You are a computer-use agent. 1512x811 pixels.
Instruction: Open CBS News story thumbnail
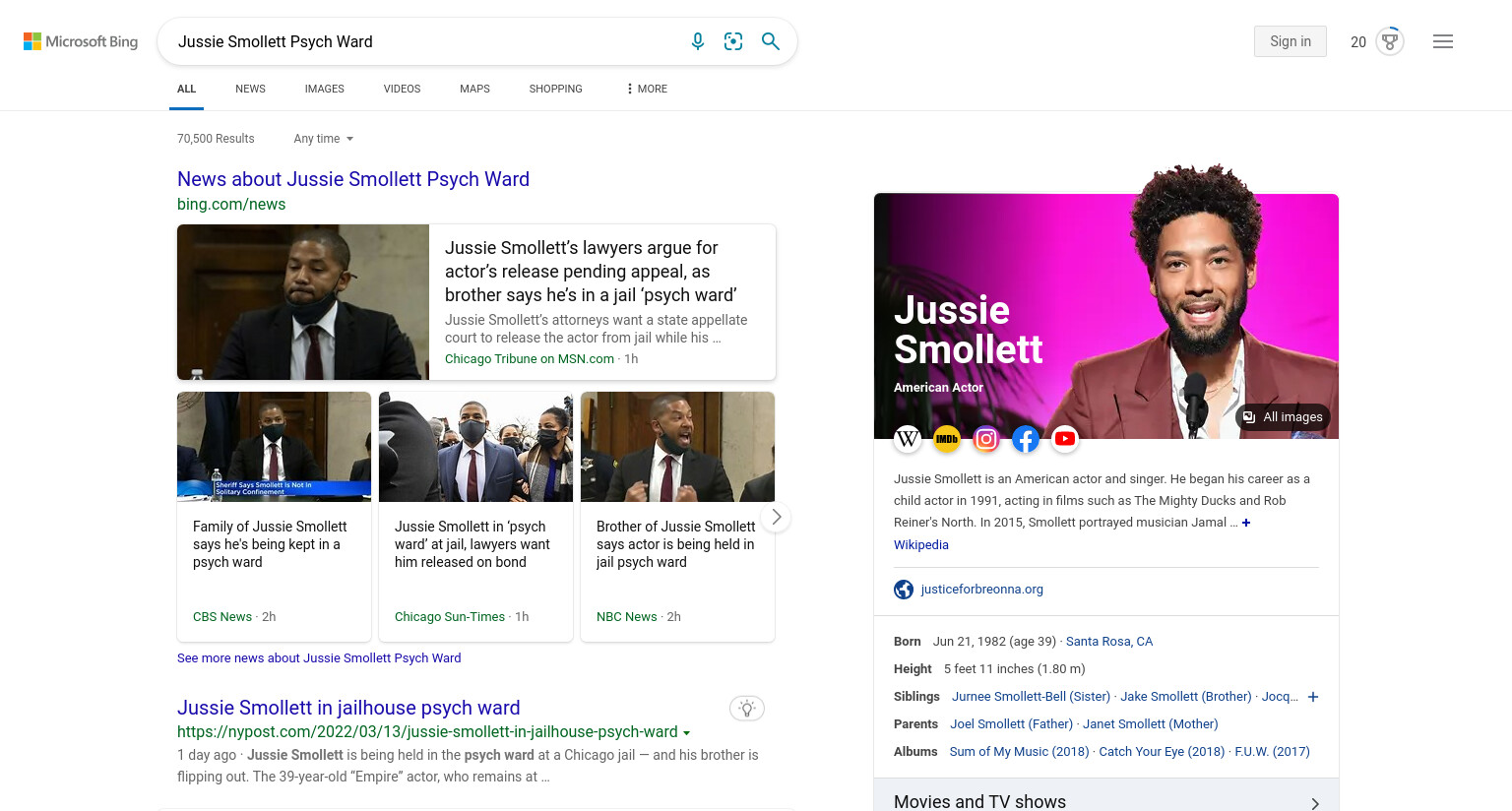point(274,447)
